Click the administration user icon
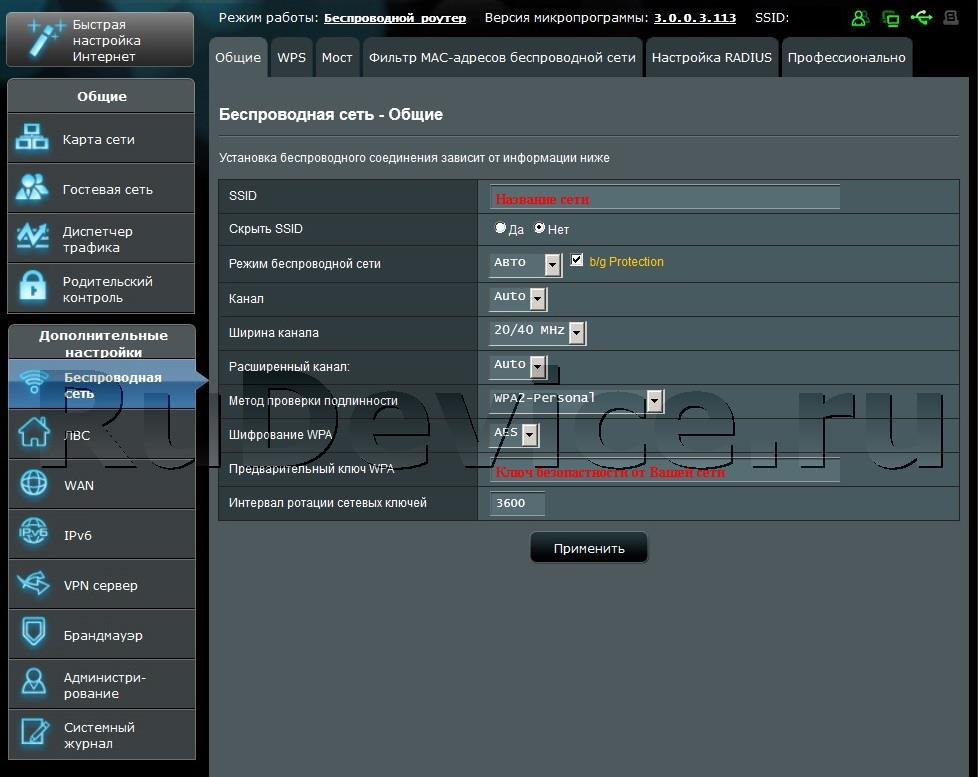This screenshot has width=978, height=777. pos(34,682)
